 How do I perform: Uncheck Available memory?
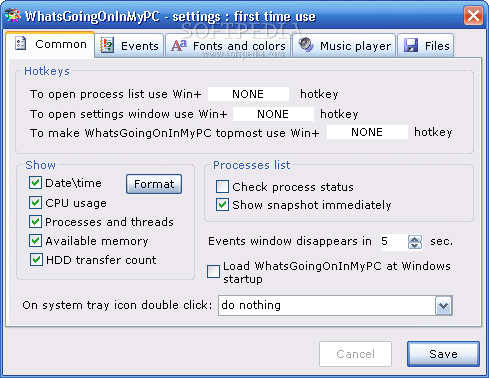[x=35, y=240]
